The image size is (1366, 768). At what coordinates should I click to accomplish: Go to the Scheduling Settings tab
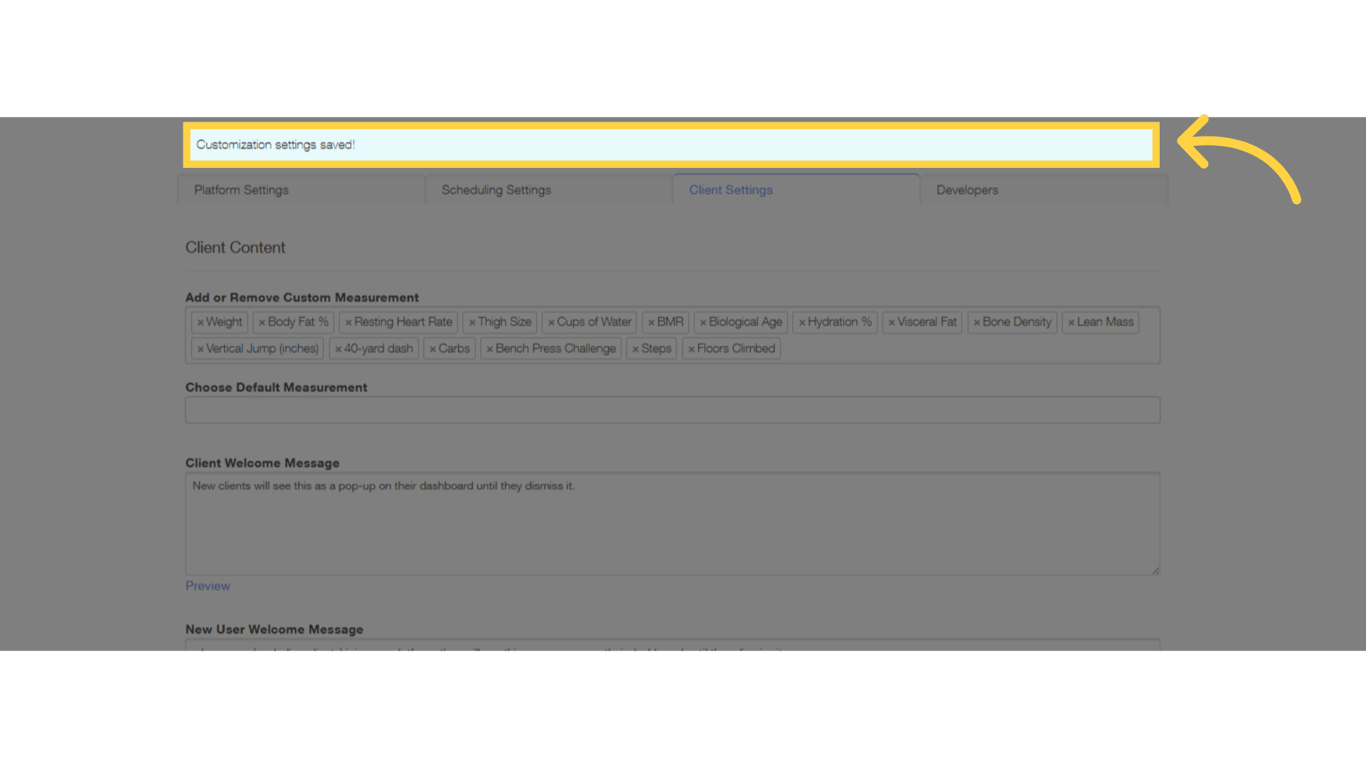(x=495, y=189)
